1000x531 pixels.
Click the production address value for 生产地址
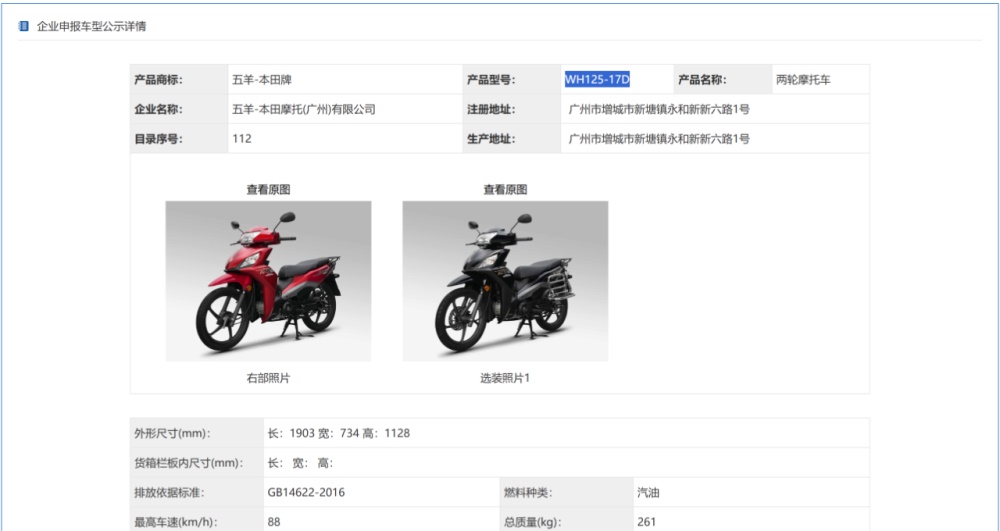(x=659, y=139)
